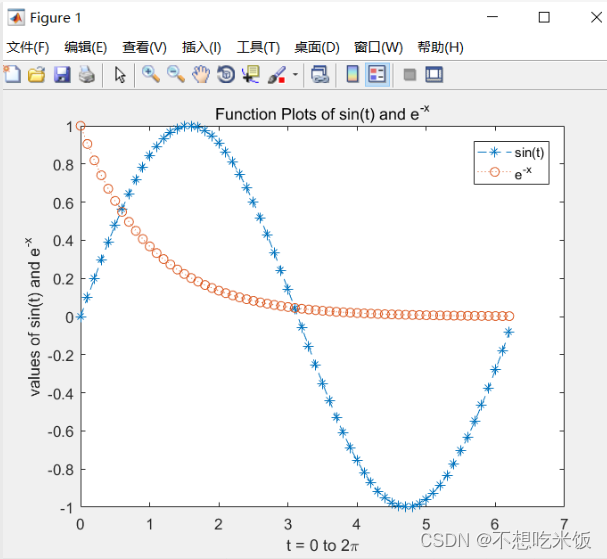Select the Data Cursor tool
The image size is (607, 559).
click(251, 74)
